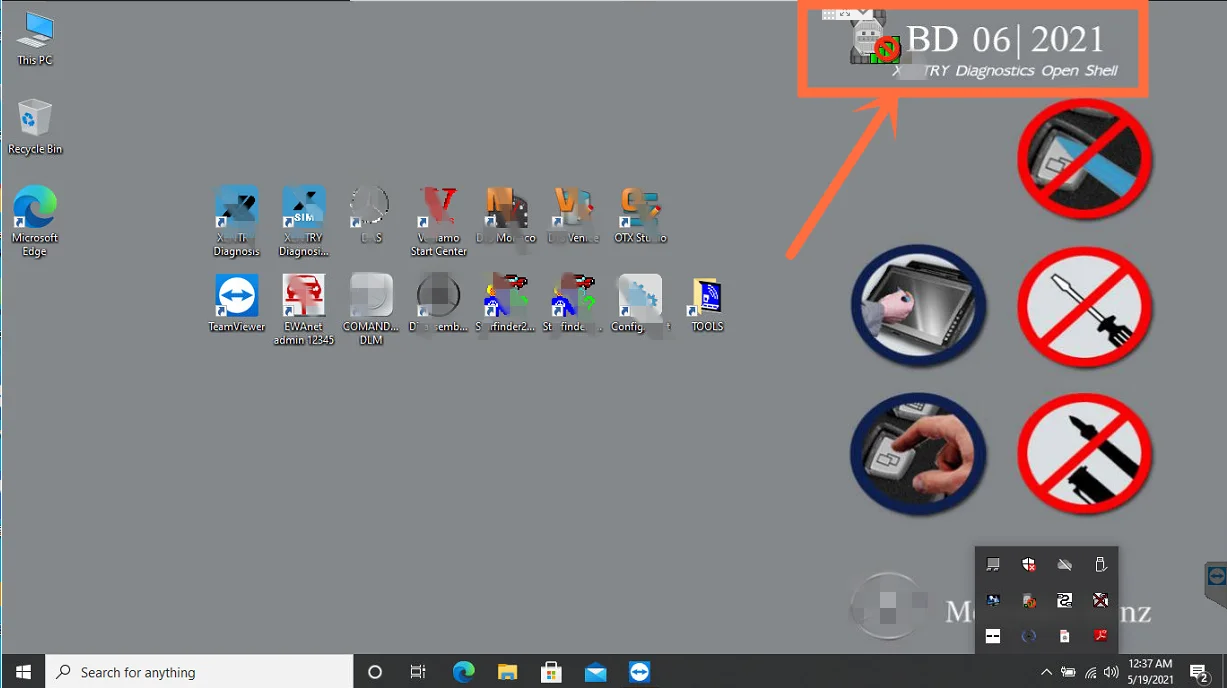
Task: Click the Cortana circle on taskbar
Action: click(x=375, y=672)
